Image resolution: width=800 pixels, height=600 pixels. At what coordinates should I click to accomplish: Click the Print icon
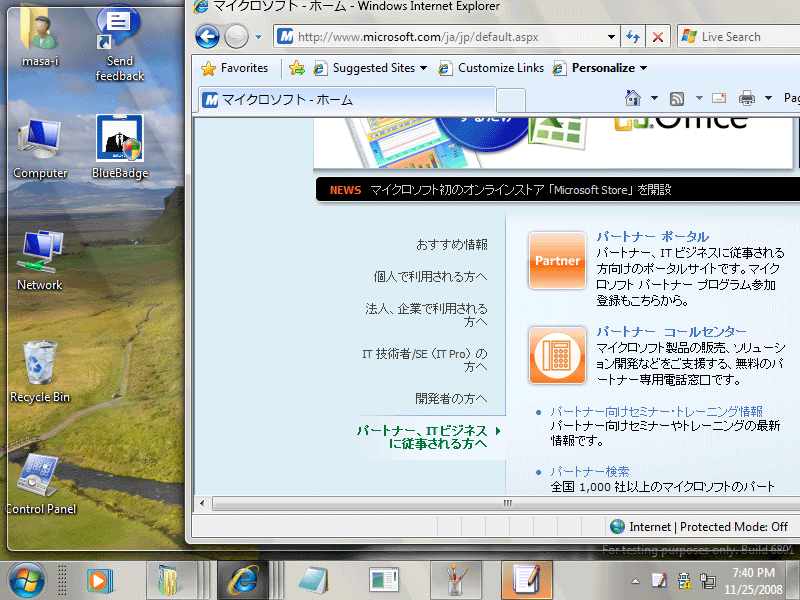click(746, 98)
